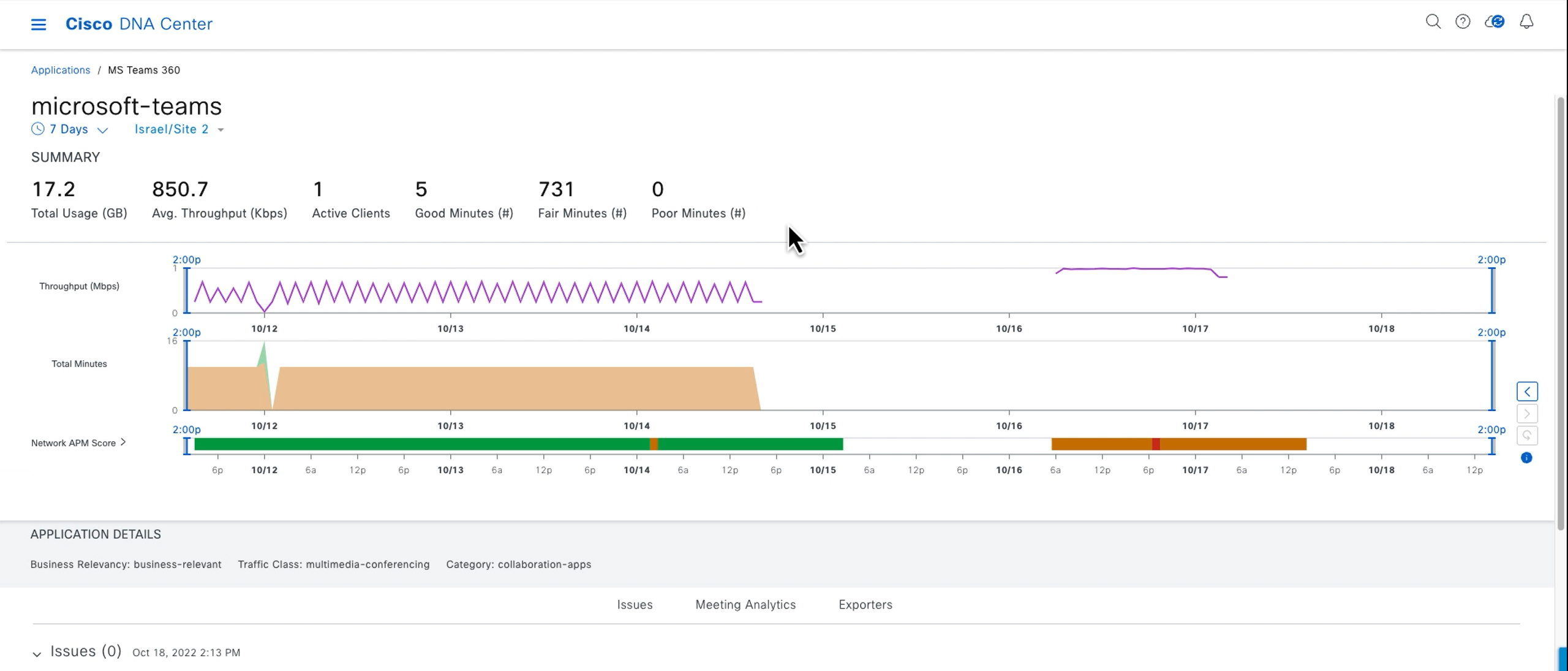Click the blue timeline info icon
The image size is (1568, 671).
point(1526,458)
